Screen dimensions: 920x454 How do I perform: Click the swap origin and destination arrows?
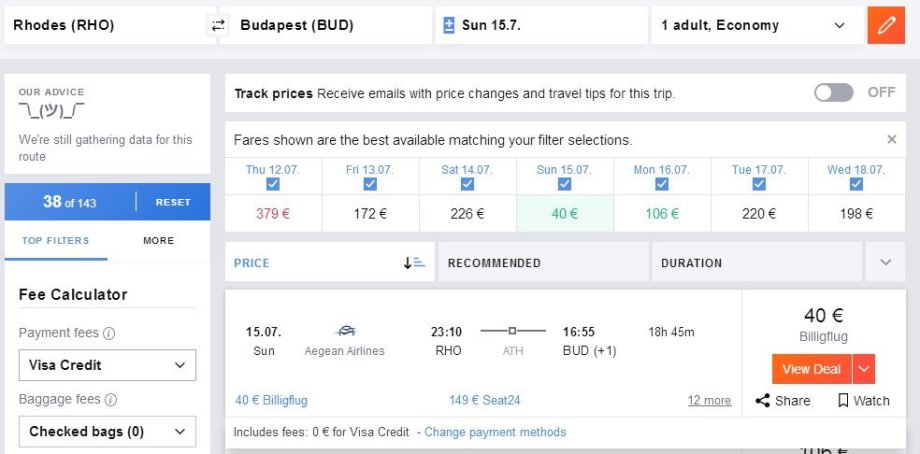point(218,26)
